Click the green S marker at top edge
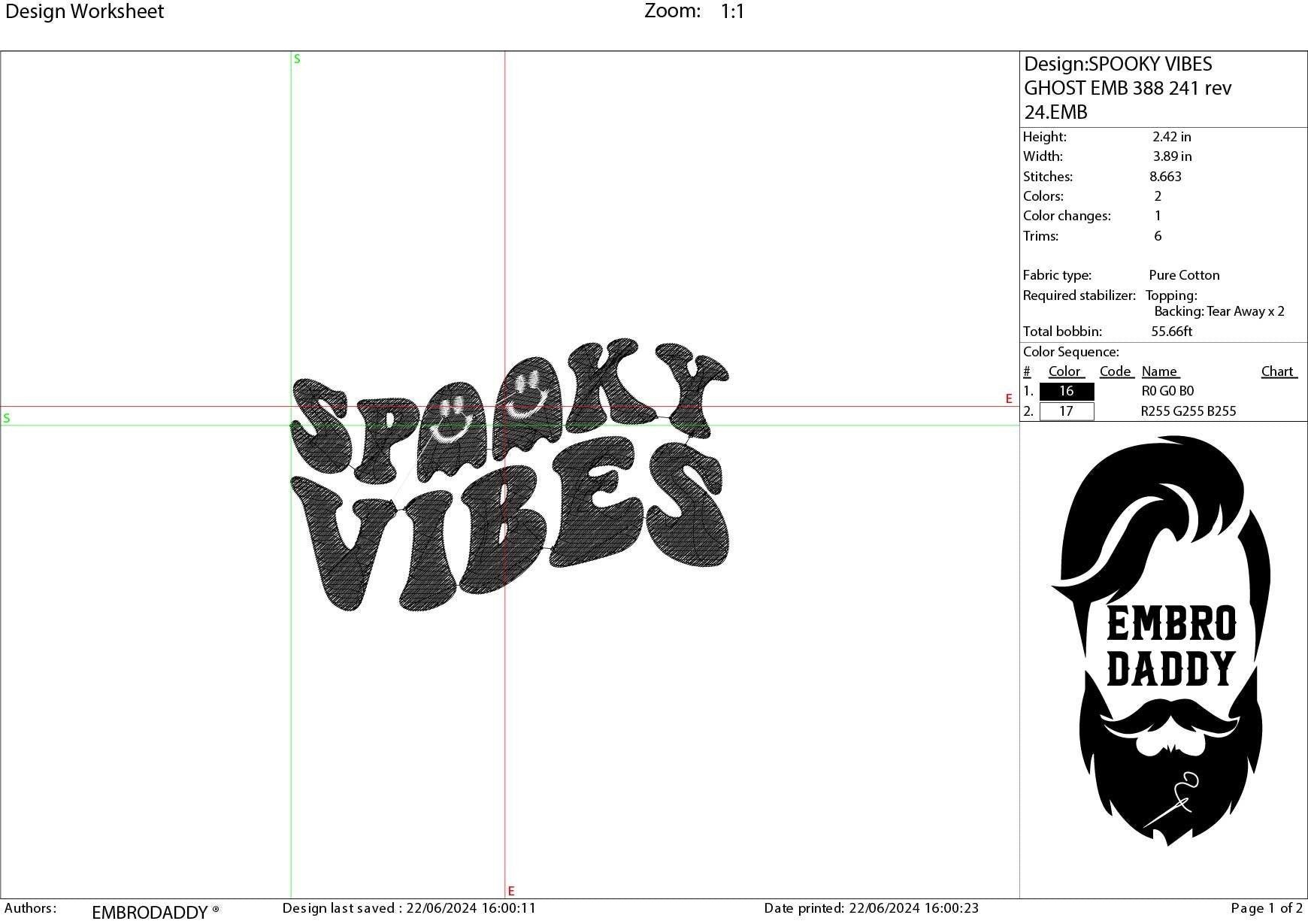 point(297,59)
